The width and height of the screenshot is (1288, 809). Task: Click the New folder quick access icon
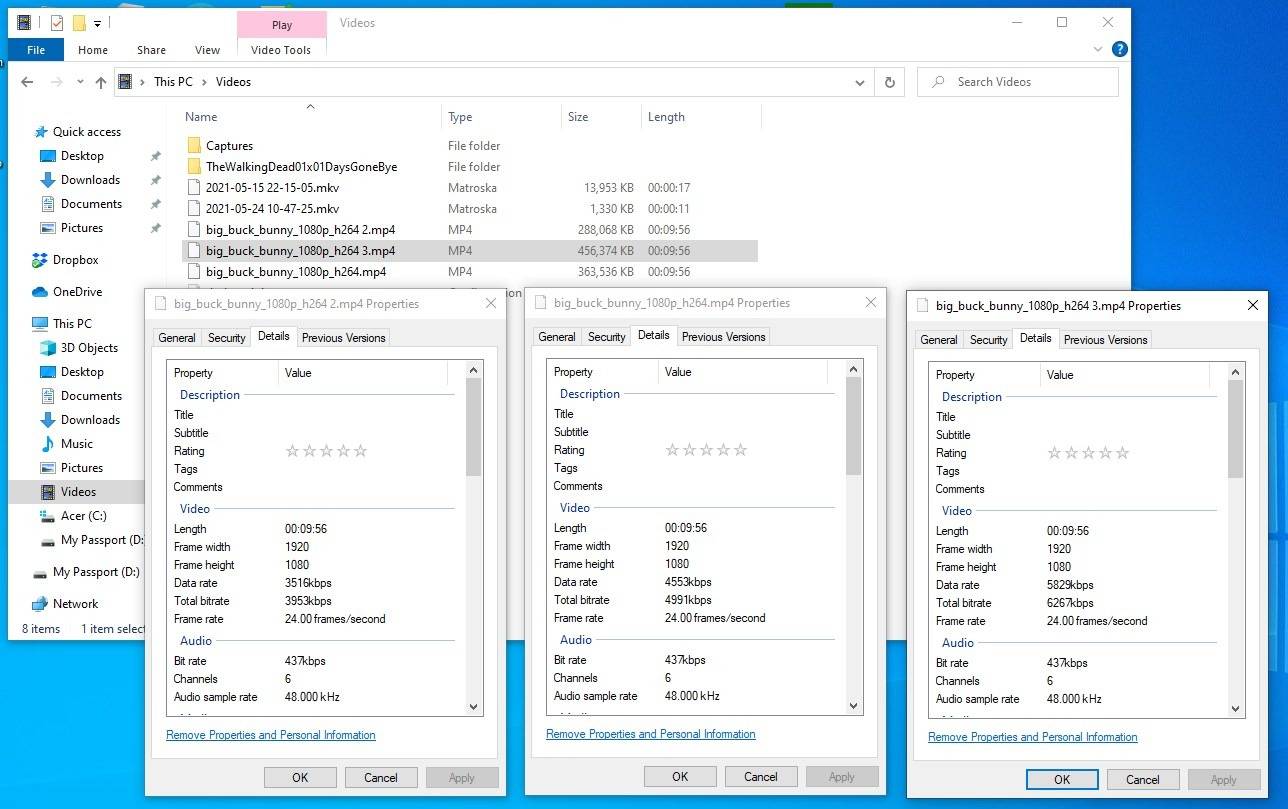[x=79, y=23]
